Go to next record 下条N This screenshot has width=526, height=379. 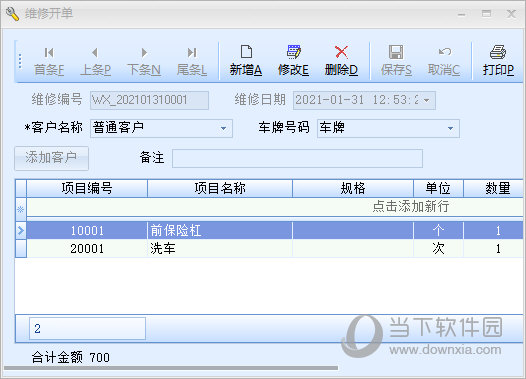coord(144,61)
